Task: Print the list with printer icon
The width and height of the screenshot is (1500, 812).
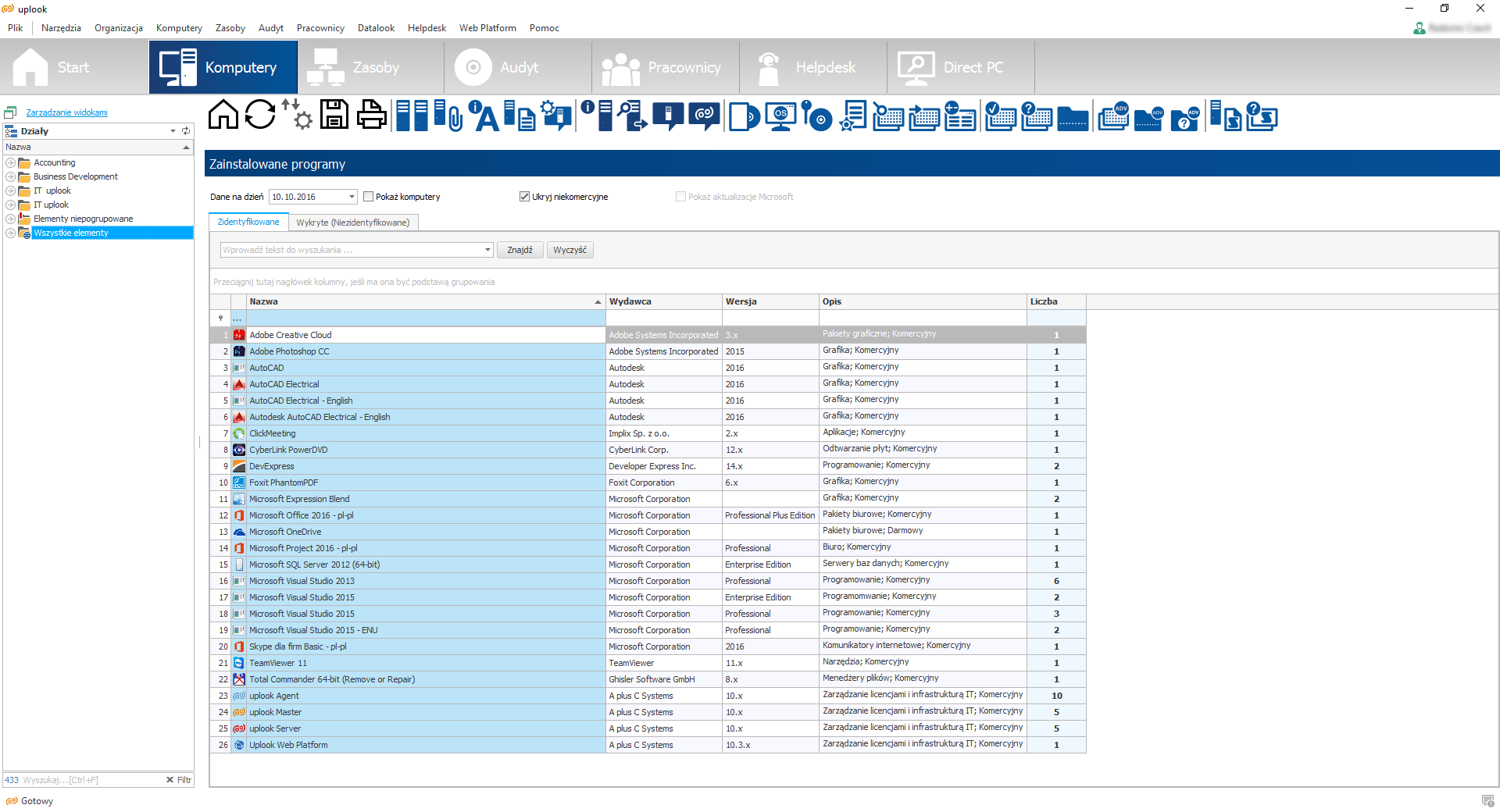Action: tap(371, 115)
